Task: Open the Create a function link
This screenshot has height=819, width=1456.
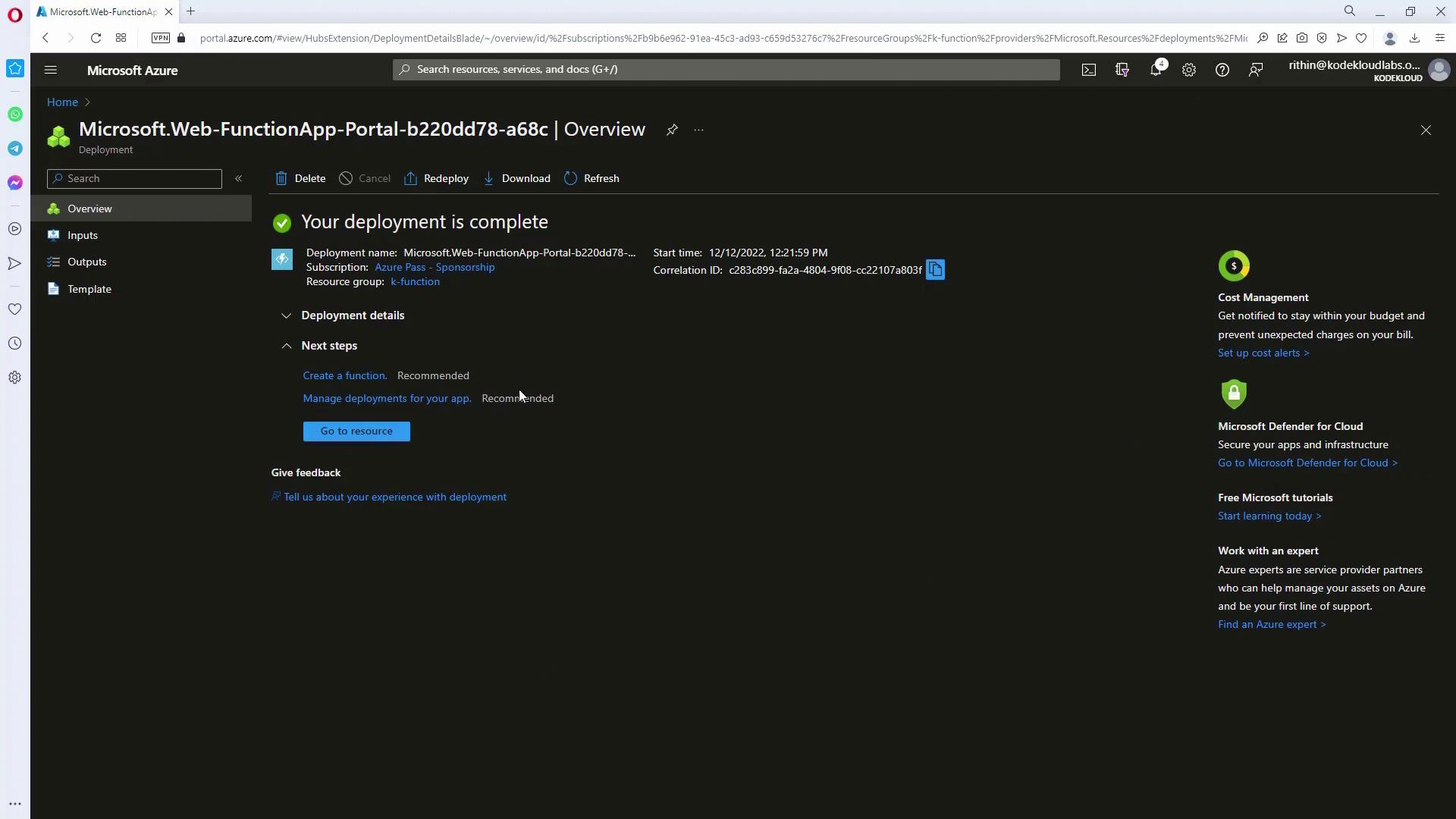Action: click(344, 375)
